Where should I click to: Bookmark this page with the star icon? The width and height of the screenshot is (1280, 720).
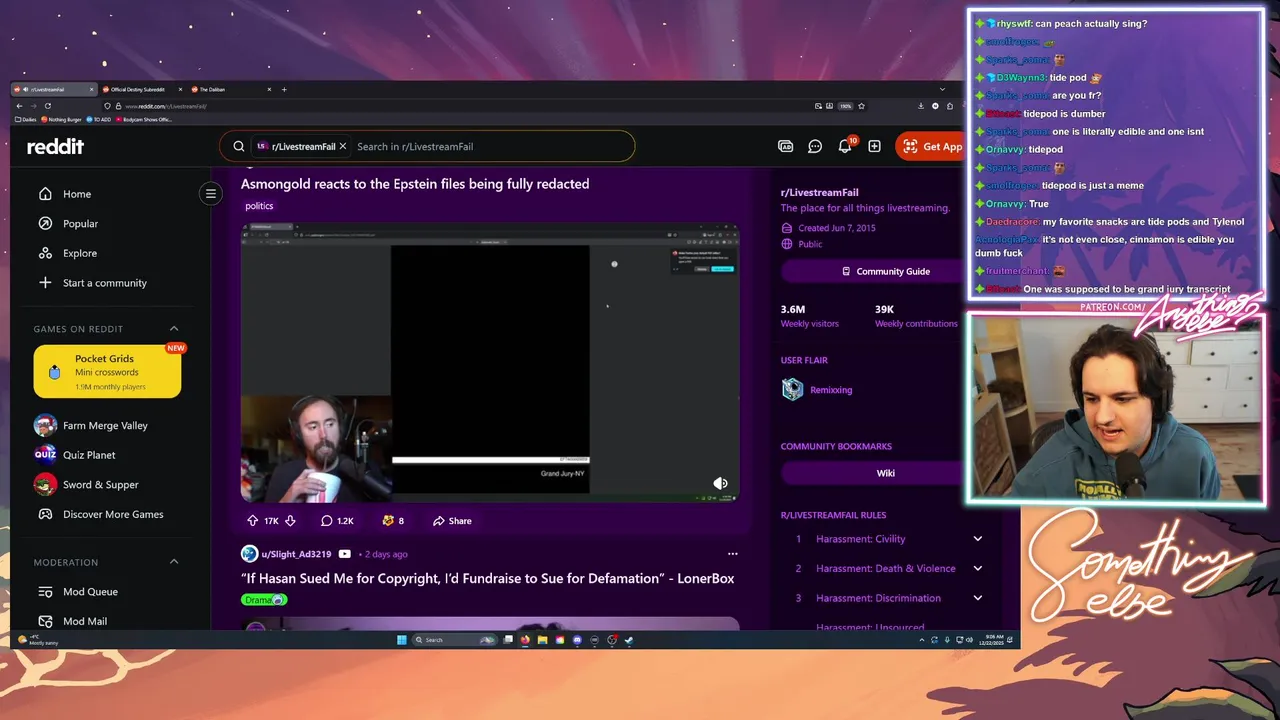click(862, 106)
